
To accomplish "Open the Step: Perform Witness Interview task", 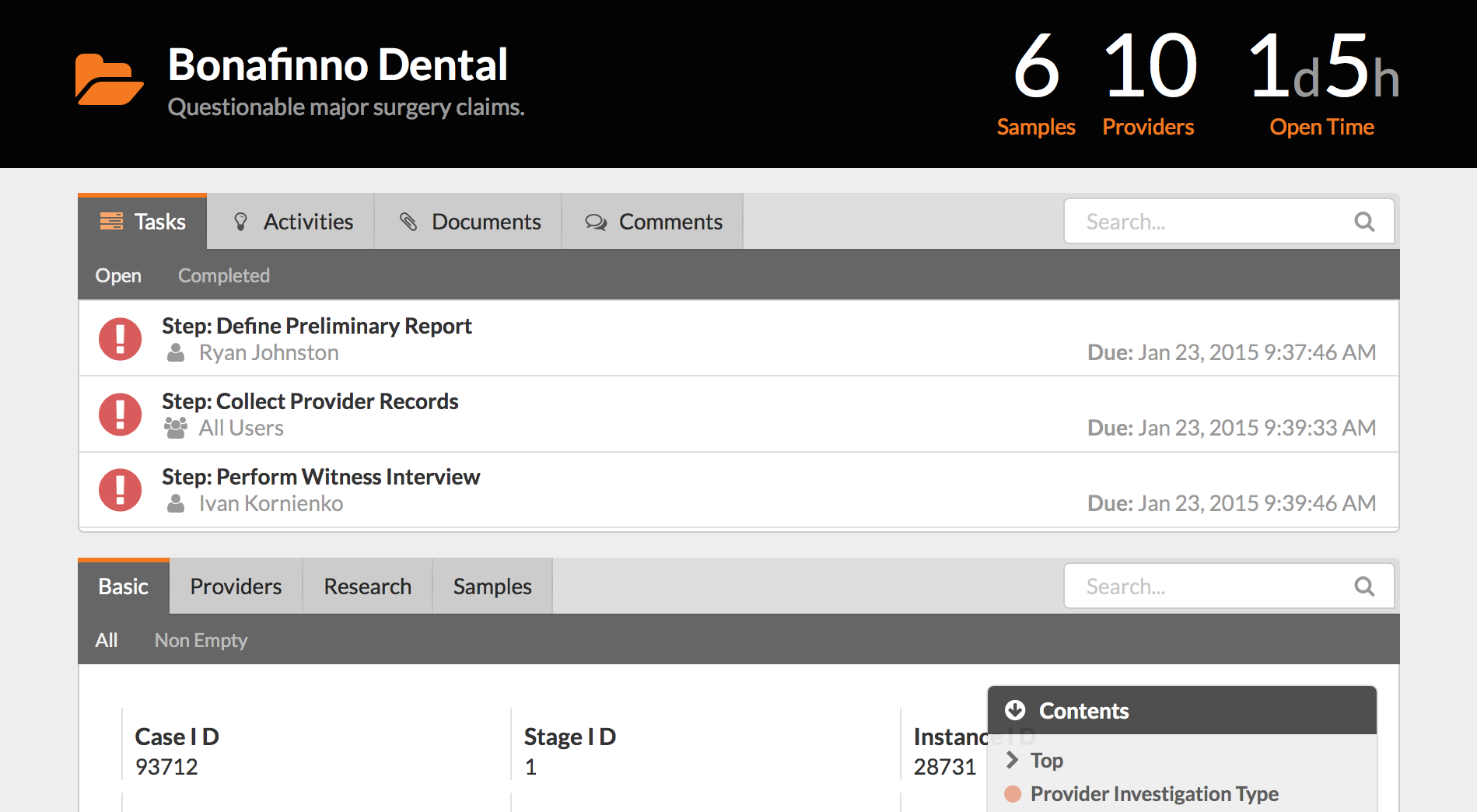I will pos(320,477).
